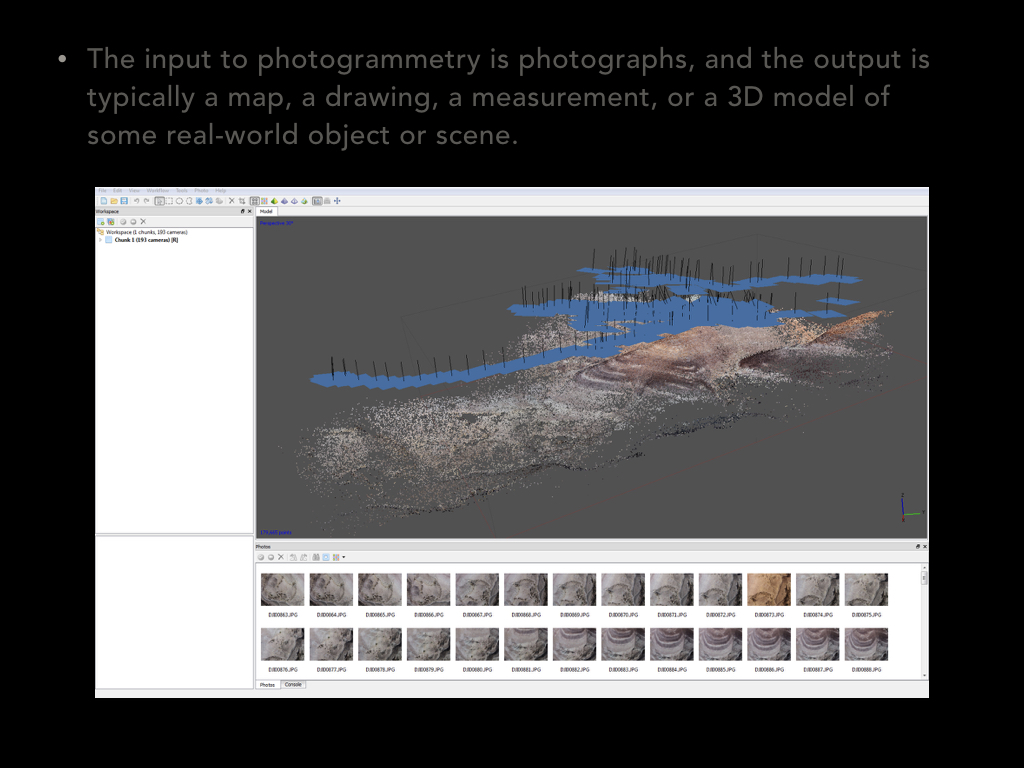Delete selection with the toolbar X icon
1024x768 pixels.
point(232,201)
